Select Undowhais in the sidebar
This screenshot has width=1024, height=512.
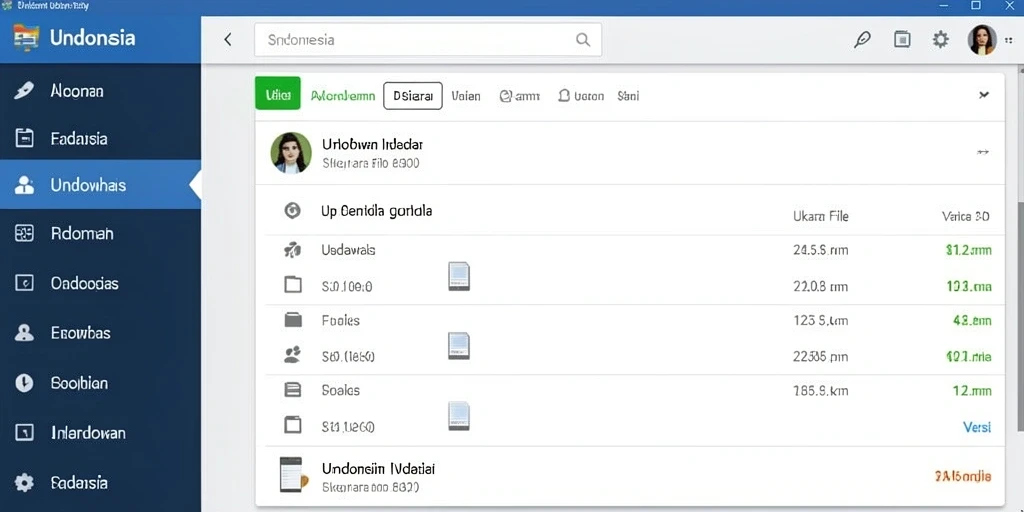(100, 185)
